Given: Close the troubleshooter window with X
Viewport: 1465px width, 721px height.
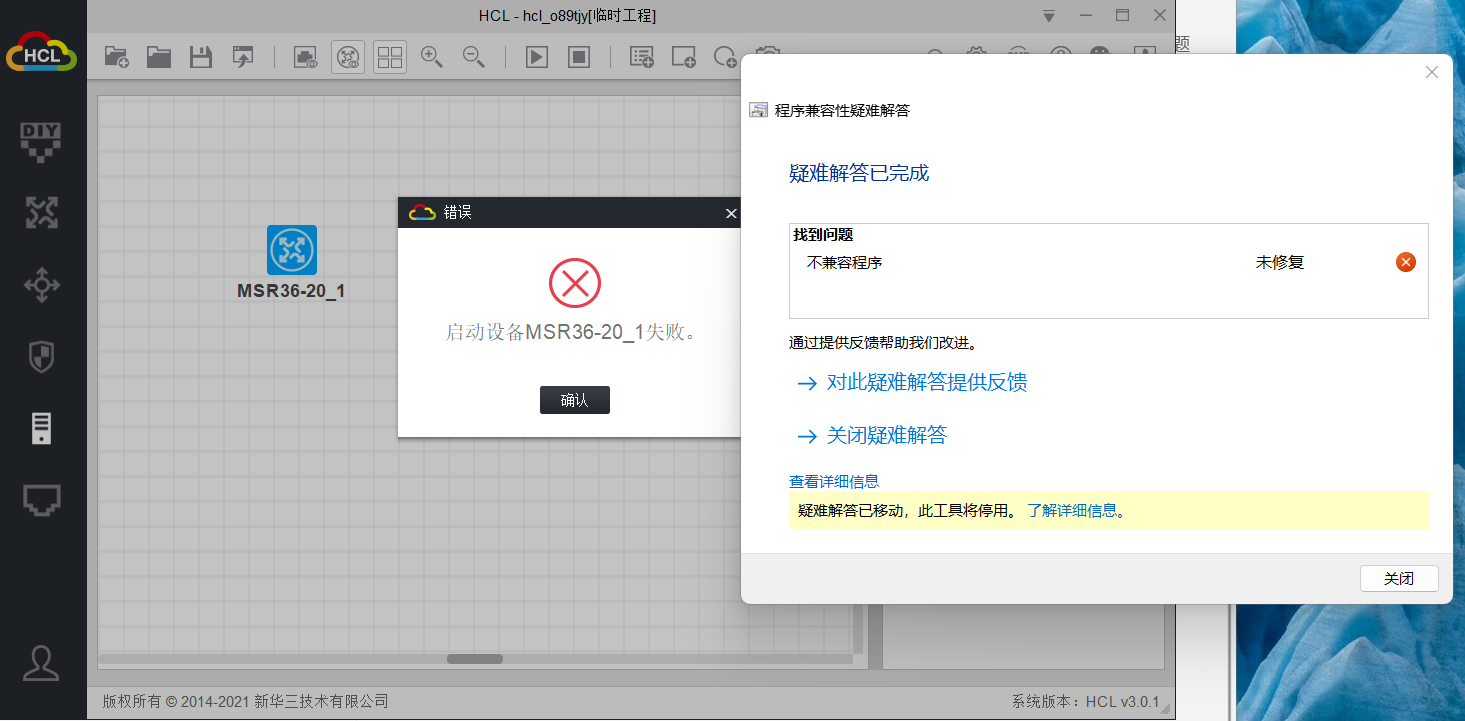Looking at the screenshot, I should point(1432,72).
